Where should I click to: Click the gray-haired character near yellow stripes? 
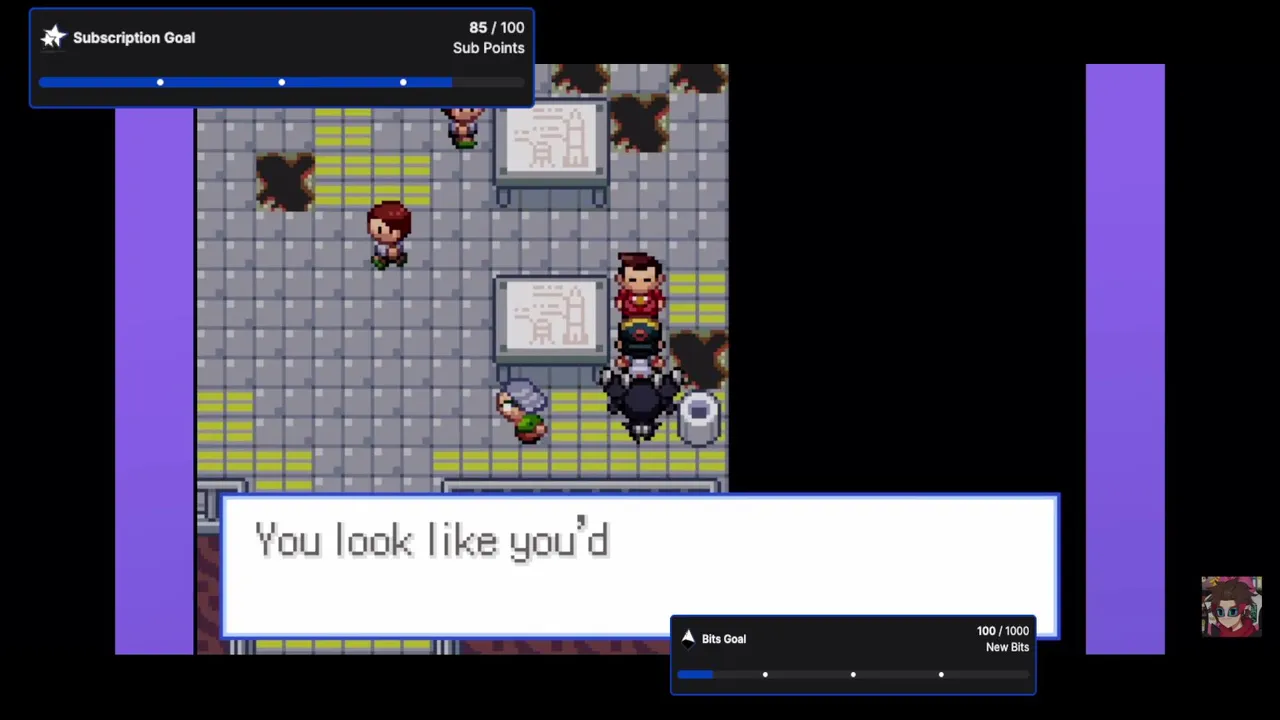pyautogui.click(x=522, y=410)
